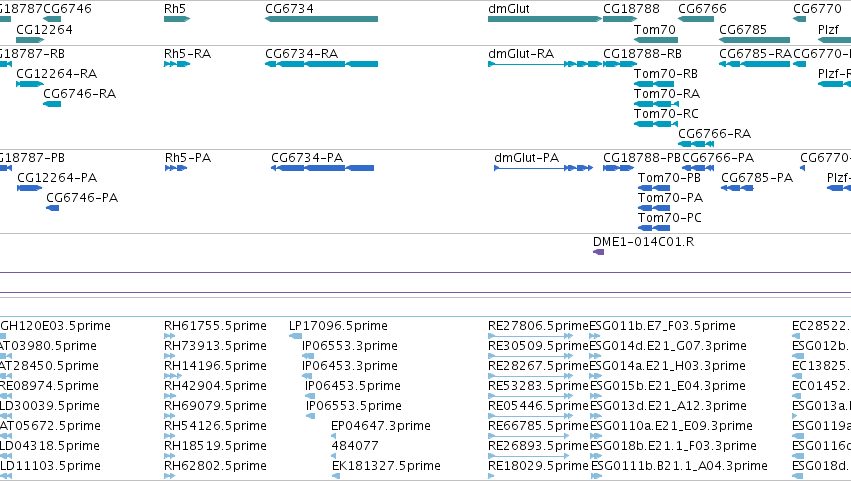Select the CG6785-PA protein glyph
The height and width of the screenshot is (481, 851).
(x=737, y=188)
